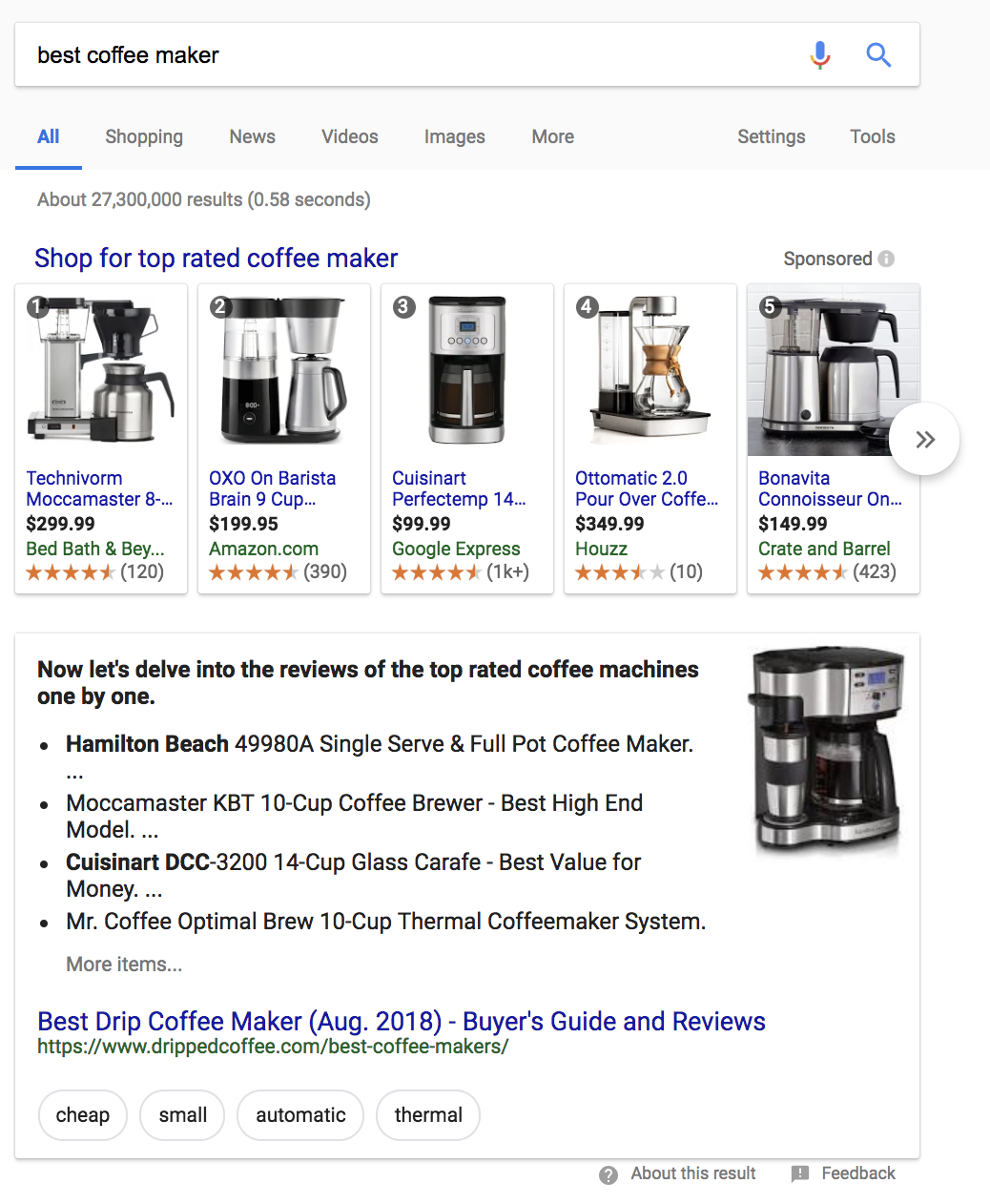Viewport: 990px width, 1204px height.
Task: Open the Tools search options
Action: (872, 136)
